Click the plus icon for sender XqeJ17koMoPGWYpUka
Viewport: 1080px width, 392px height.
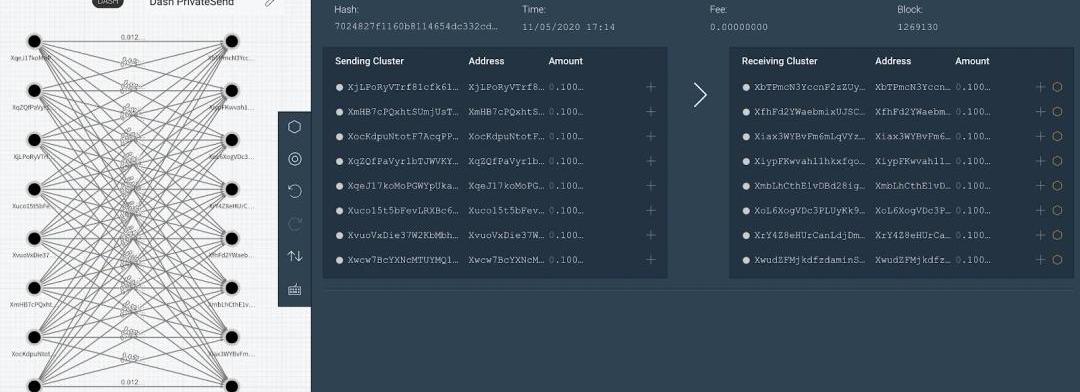point(650,186)
